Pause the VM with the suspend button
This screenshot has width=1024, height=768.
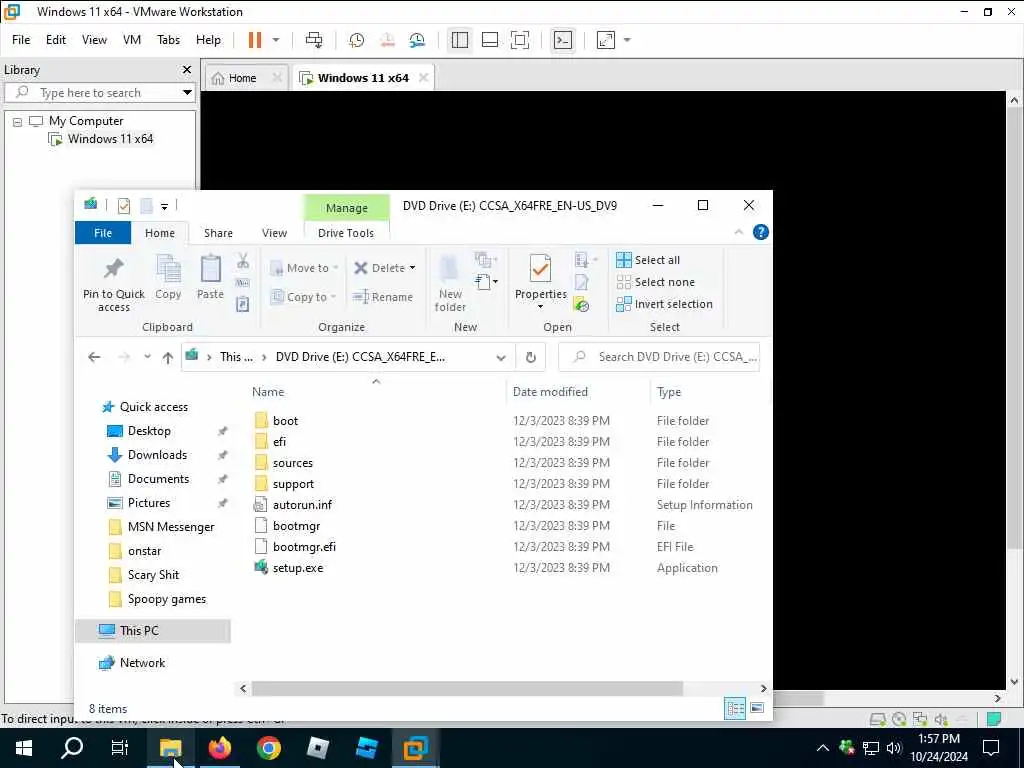point(255,40)
